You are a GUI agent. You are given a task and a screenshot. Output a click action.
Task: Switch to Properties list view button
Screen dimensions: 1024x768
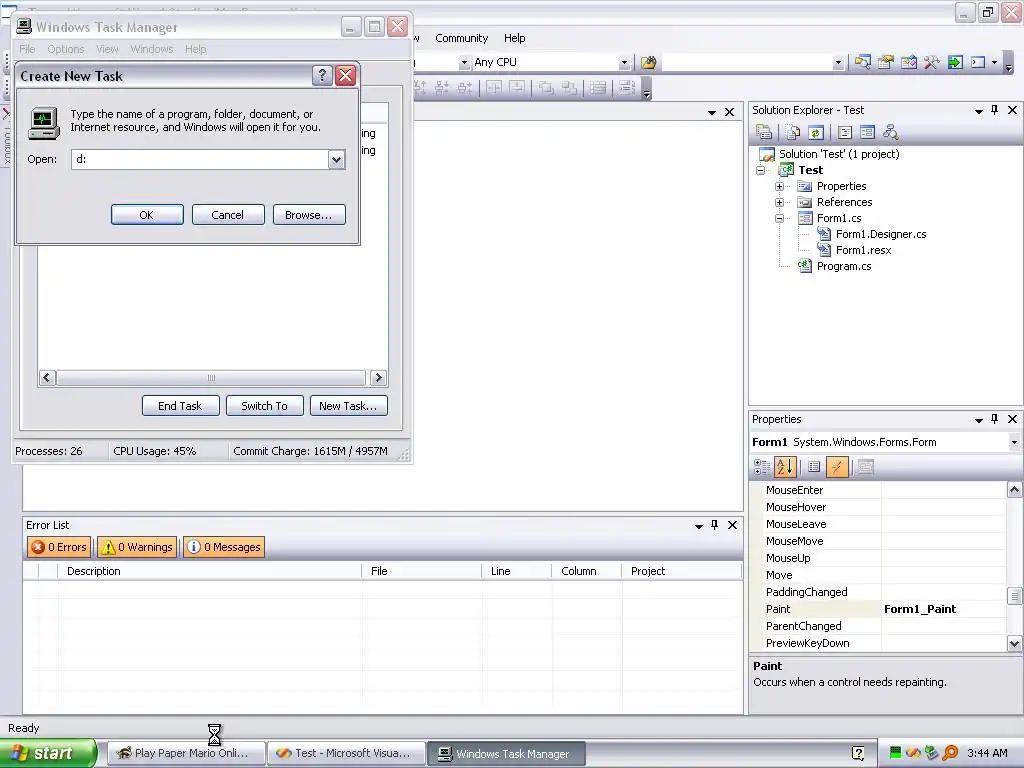coord(814,467)
